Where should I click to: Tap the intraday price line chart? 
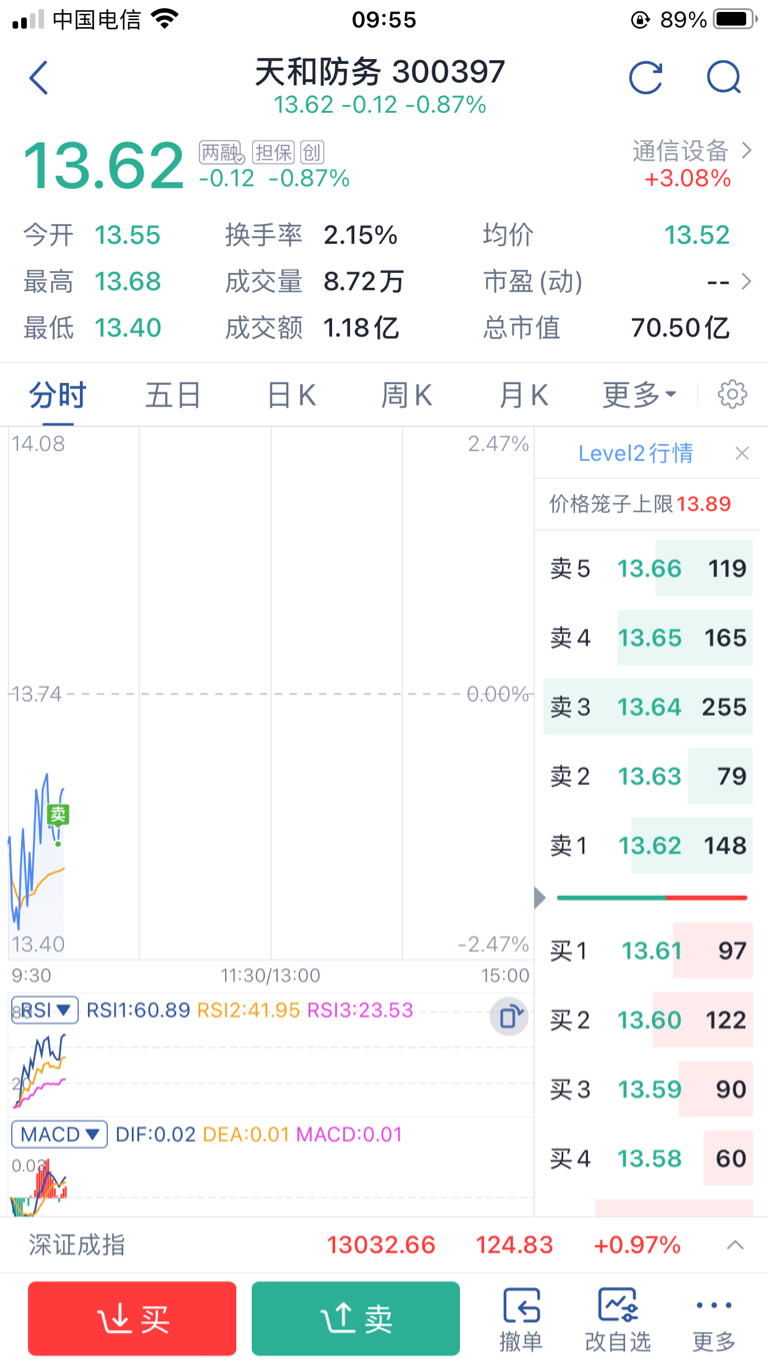coord(270,693)
